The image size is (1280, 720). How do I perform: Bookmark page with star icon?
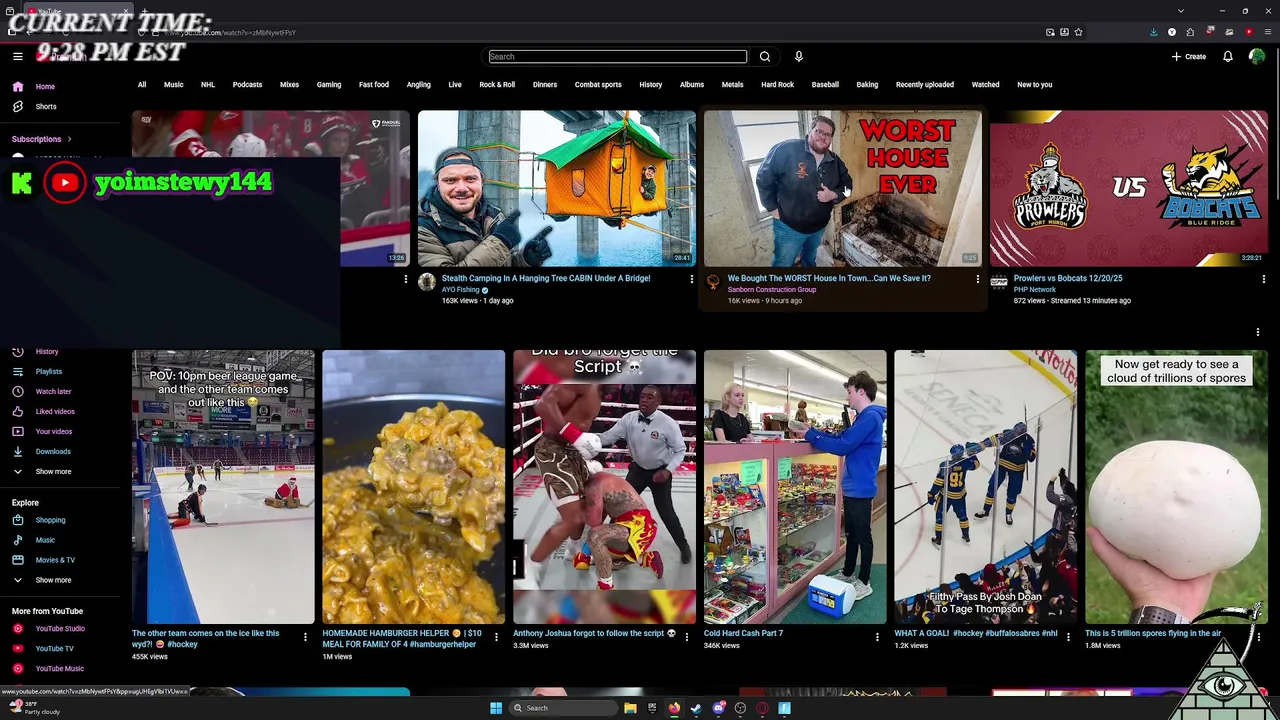1078,32
